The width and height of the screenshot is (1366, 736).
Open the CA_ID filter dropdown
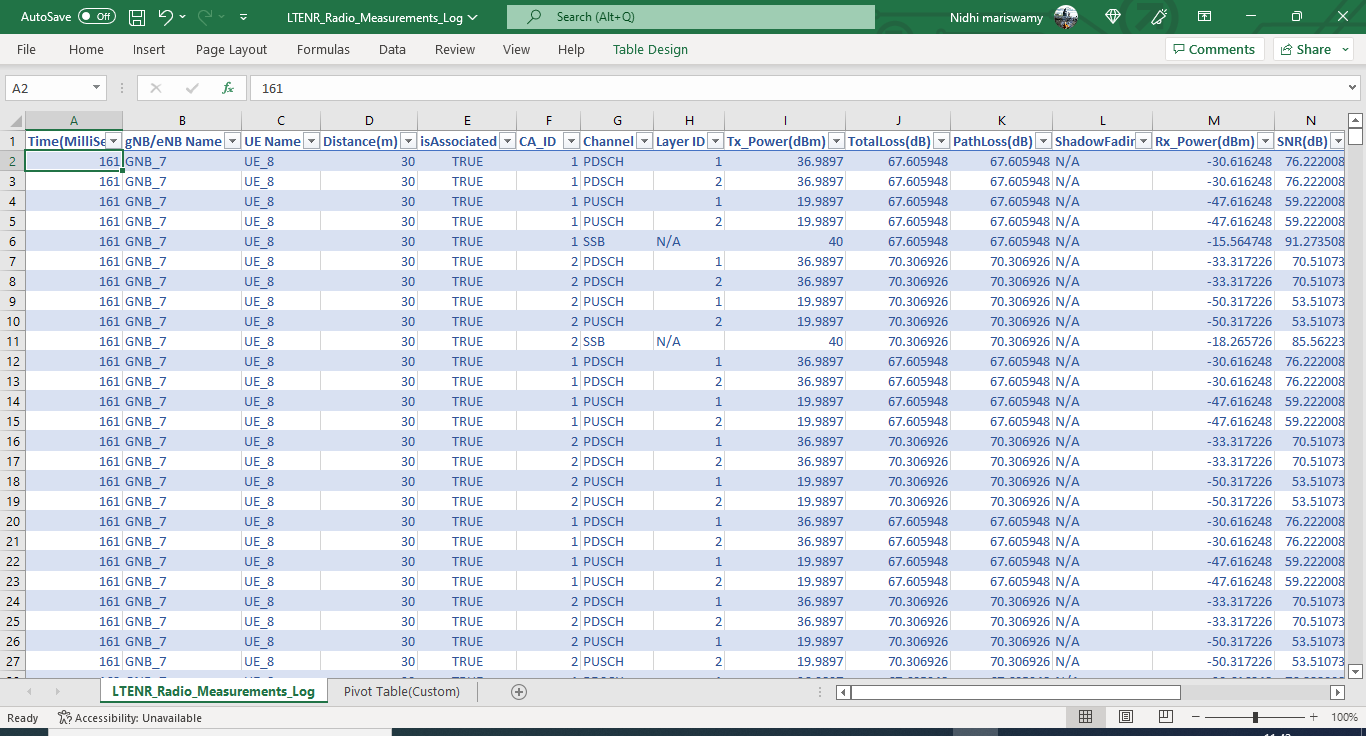tap(571, 141)
